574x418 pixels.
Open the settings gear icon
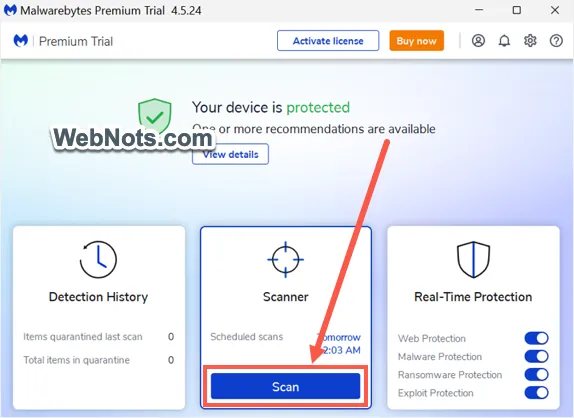point(530,41)
